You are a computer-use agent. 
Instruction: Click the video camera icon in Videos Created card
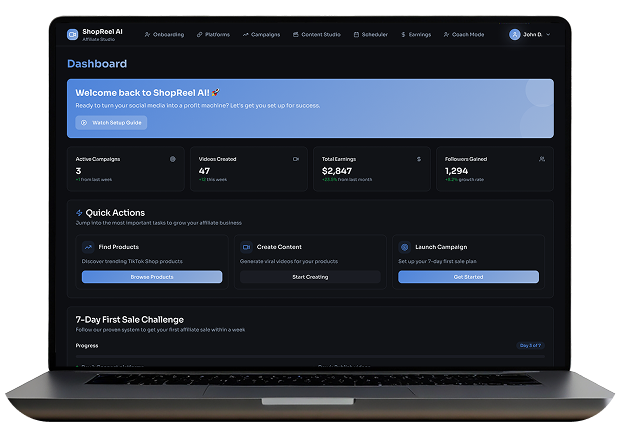click(x=296, y=158)
